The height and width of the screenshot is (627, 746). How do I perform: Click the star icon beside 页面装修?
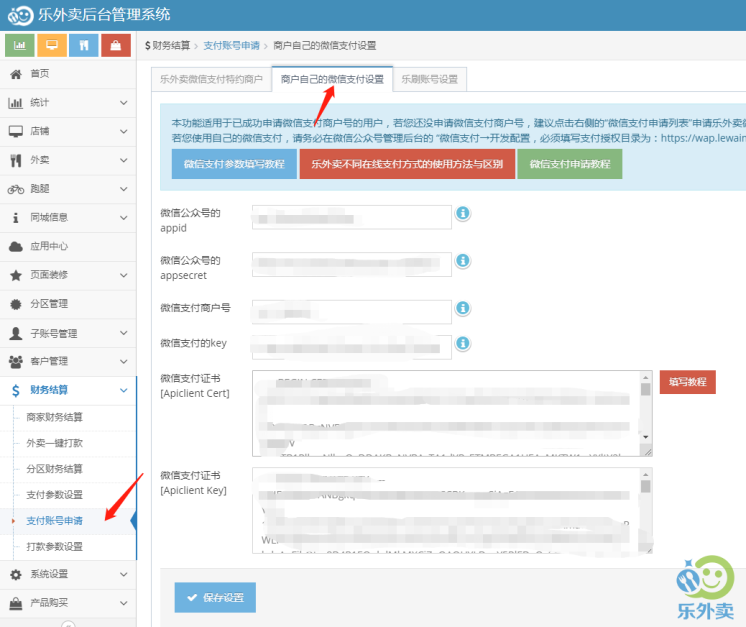coord(16,275)
